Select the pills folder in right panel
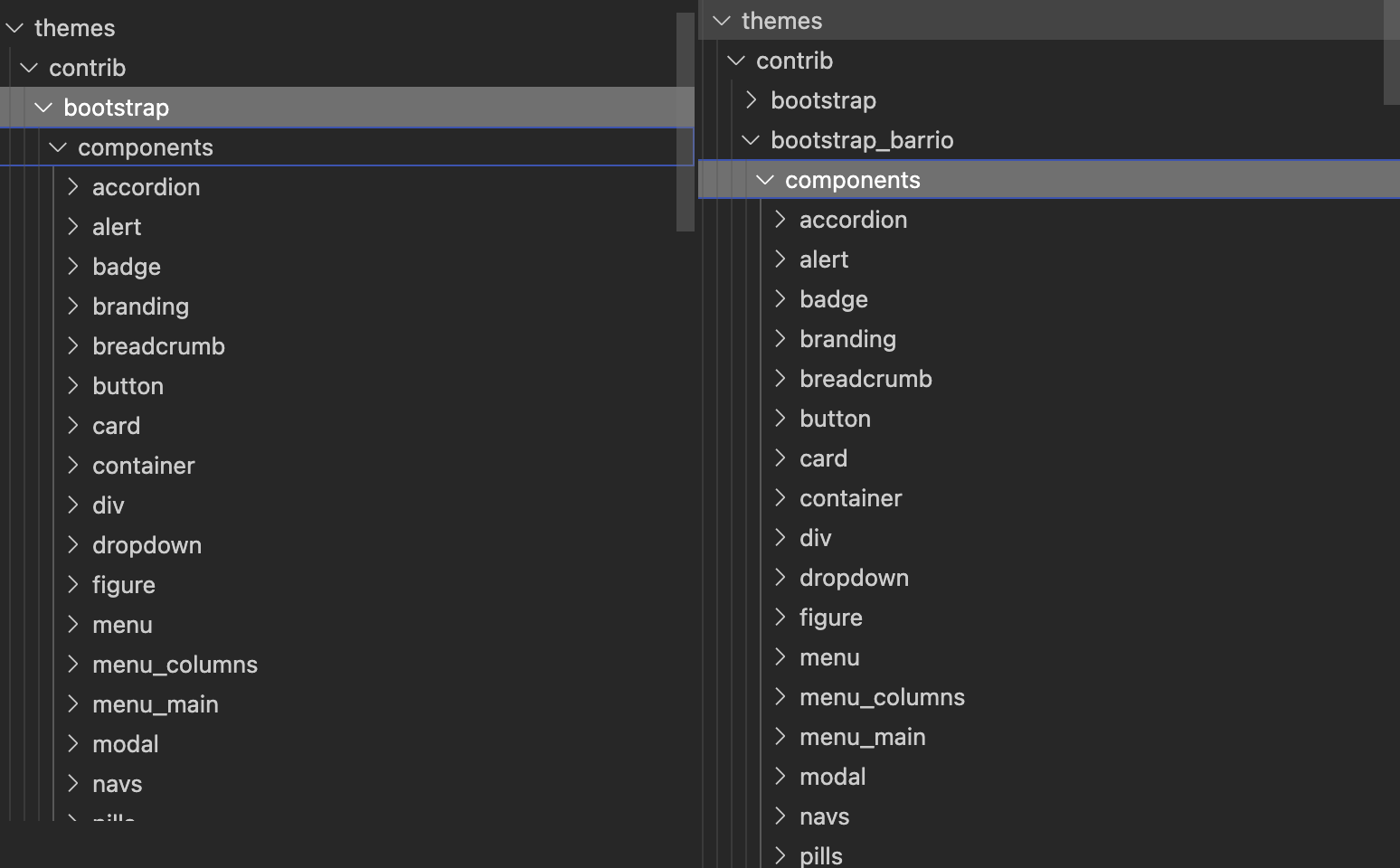The height and width of the screenshot is (868, 1400). (820, 855)
